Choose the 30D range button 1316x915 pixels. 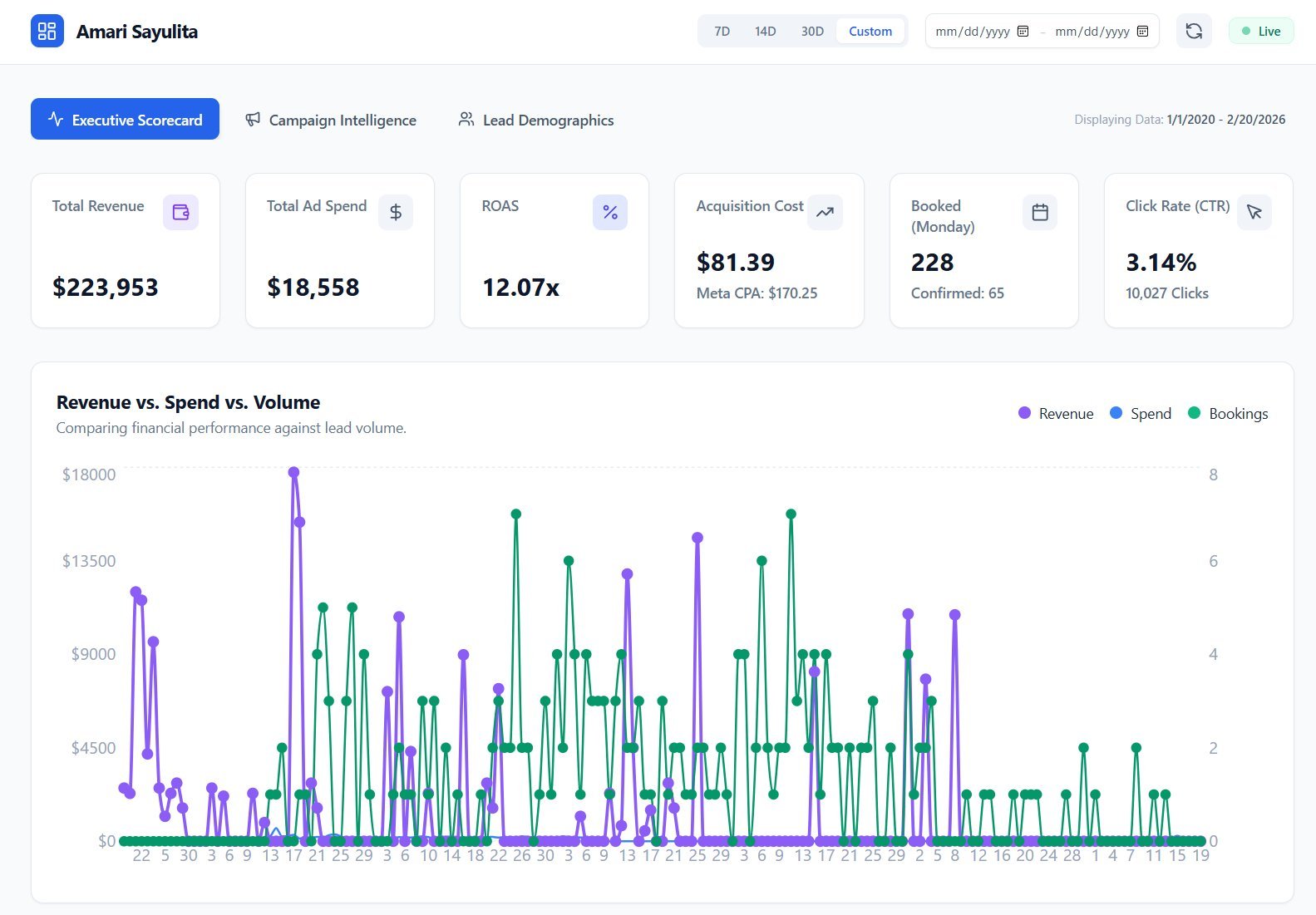812,32
